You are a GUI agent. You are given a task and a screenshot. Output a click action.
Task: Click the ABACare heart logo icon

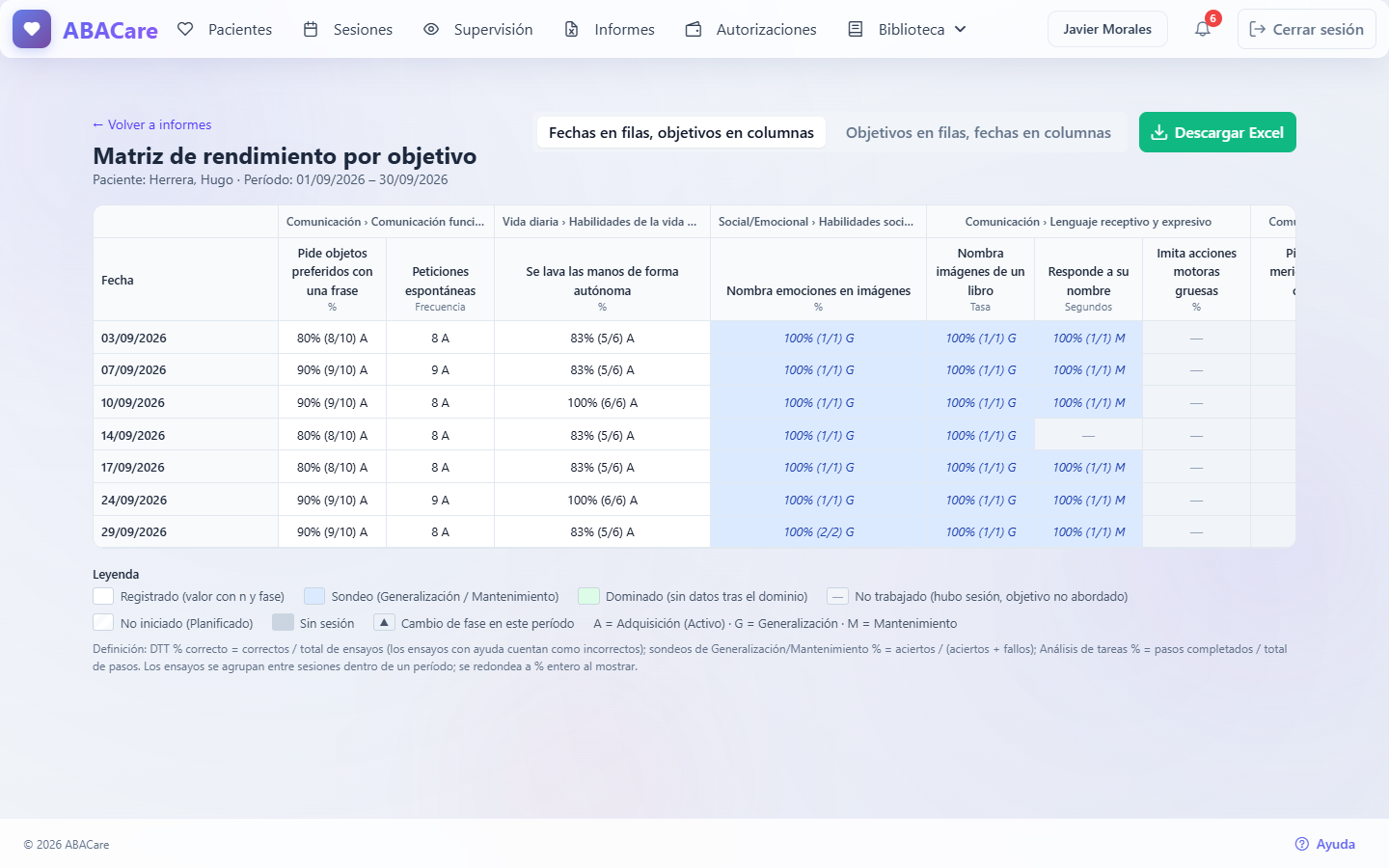pos(32,29)
